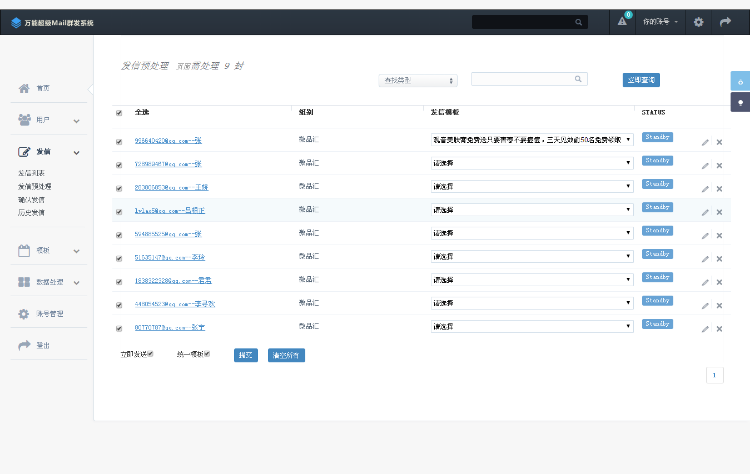The height and width of the screenshot is (474, 750).
Task: Open the 请选择 dropdown in the 张宇 row
Action: coord(532,326)
